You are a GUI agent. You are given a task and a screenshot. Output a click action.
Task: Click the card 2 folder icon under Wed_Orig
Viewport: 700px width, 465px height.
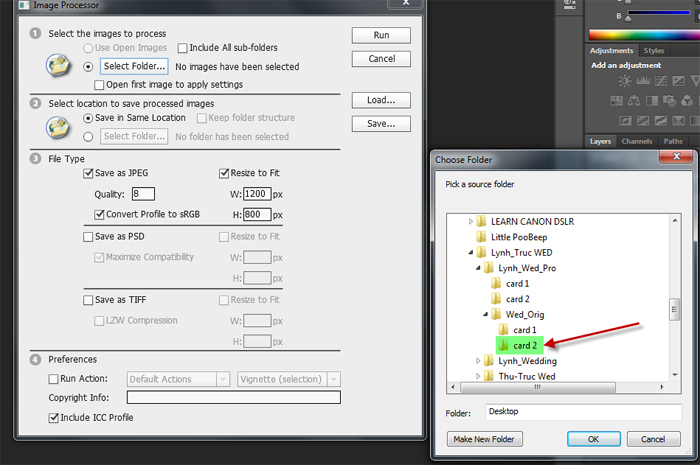504,345
